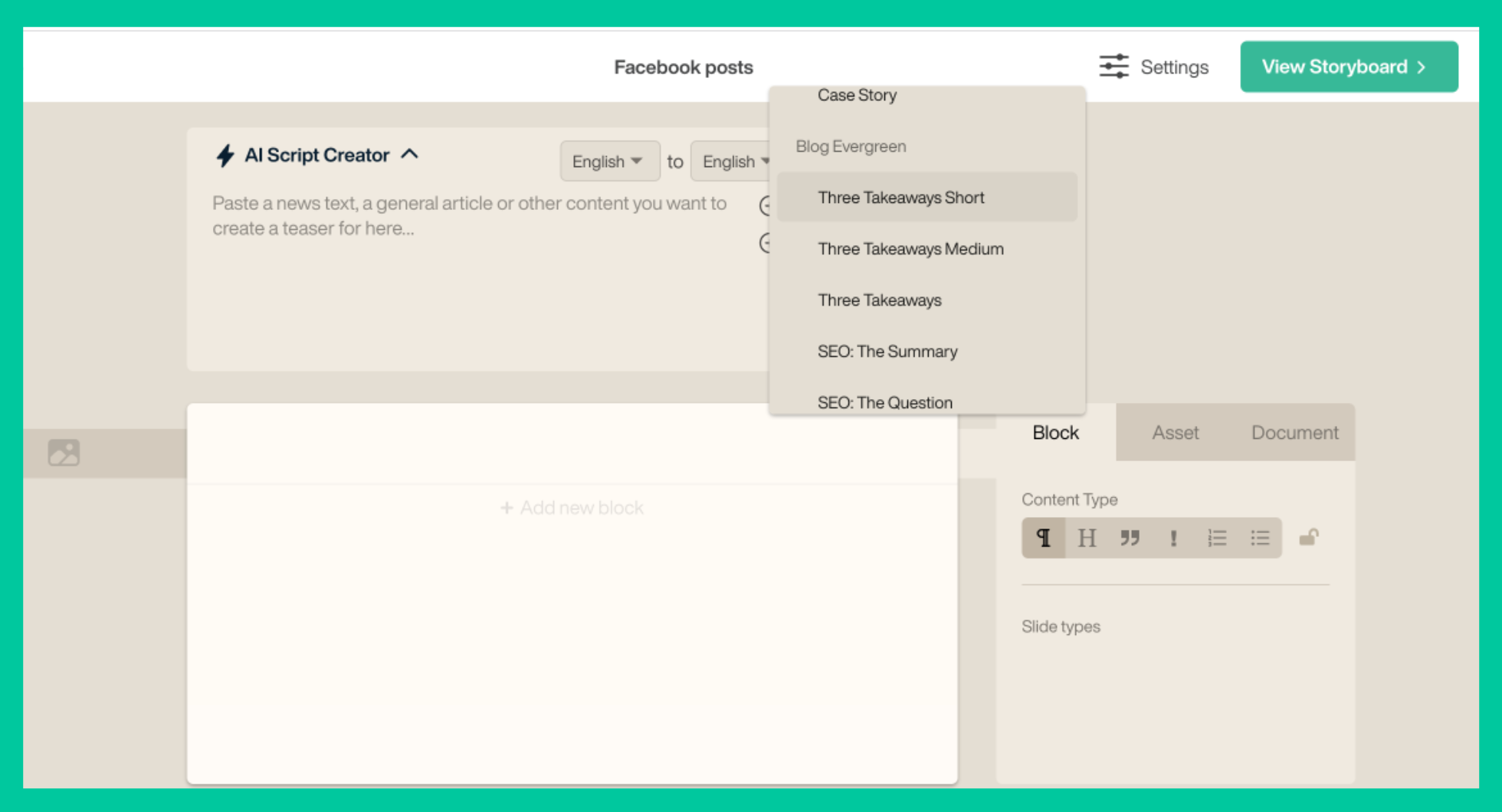Click the image placeholder icon on left

click(64, 453)
